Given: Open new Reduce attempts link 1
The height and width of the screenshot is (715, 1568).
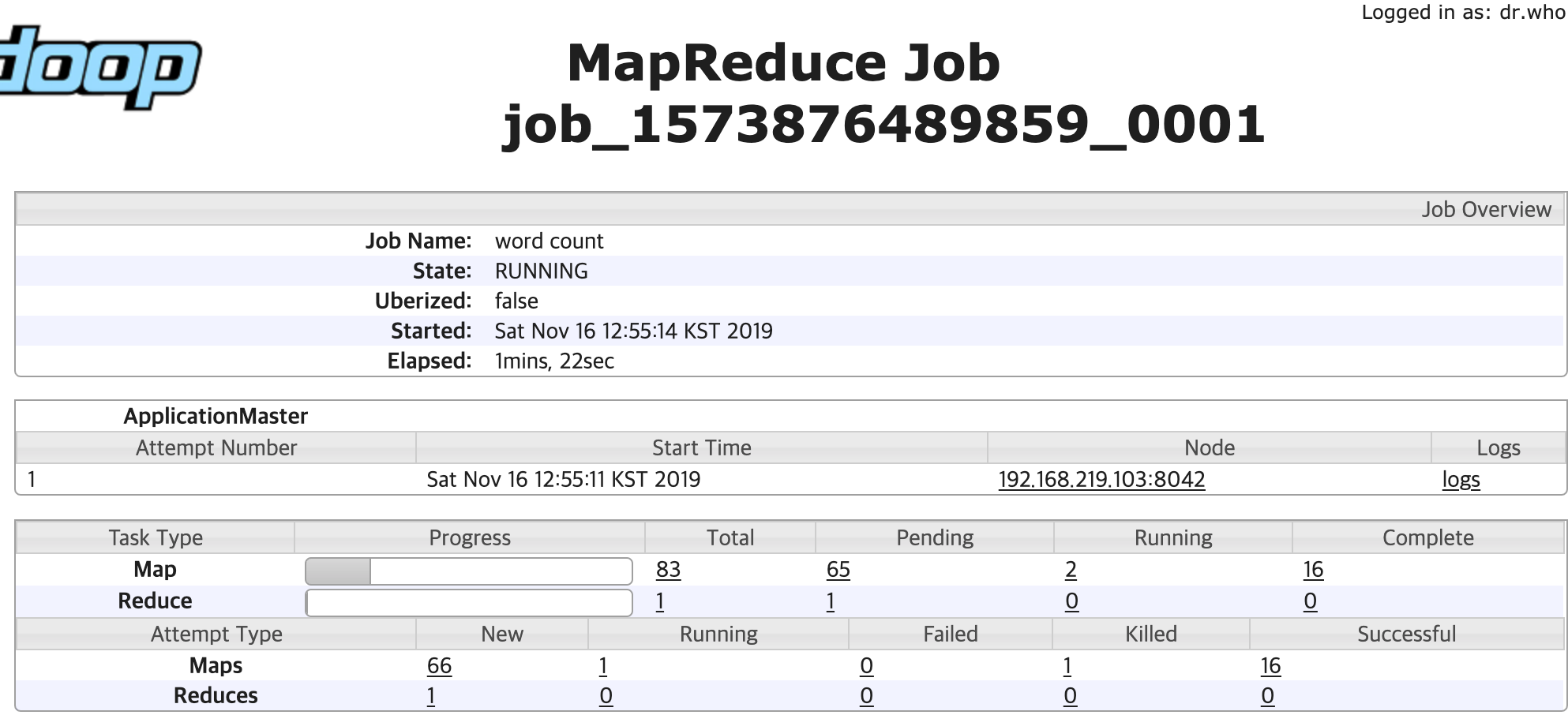Looking at the screenshot, I should (x=432, y=695).
